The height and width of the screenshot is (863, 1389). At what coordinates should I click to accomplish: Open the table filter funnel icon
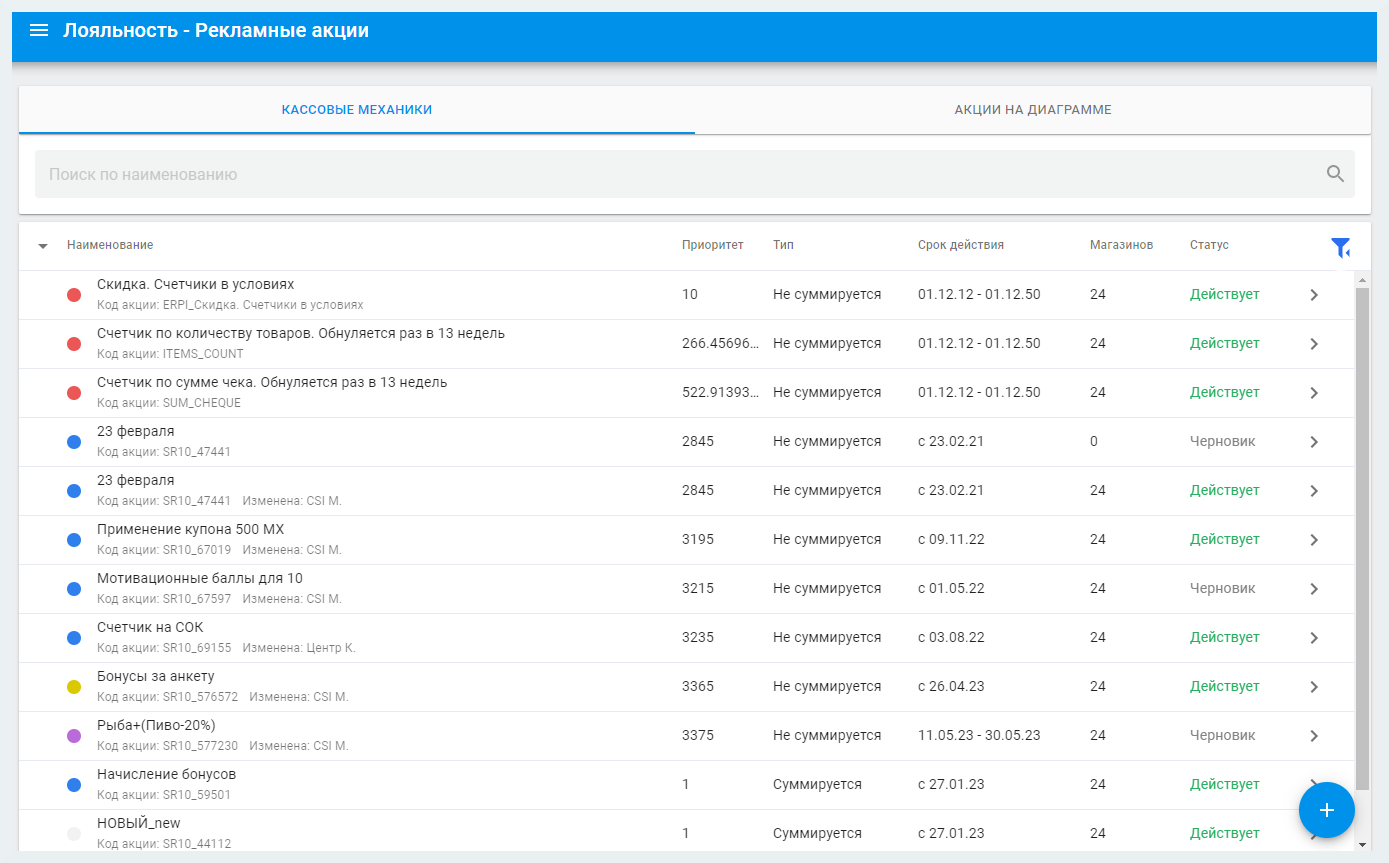pos(1340,247)
